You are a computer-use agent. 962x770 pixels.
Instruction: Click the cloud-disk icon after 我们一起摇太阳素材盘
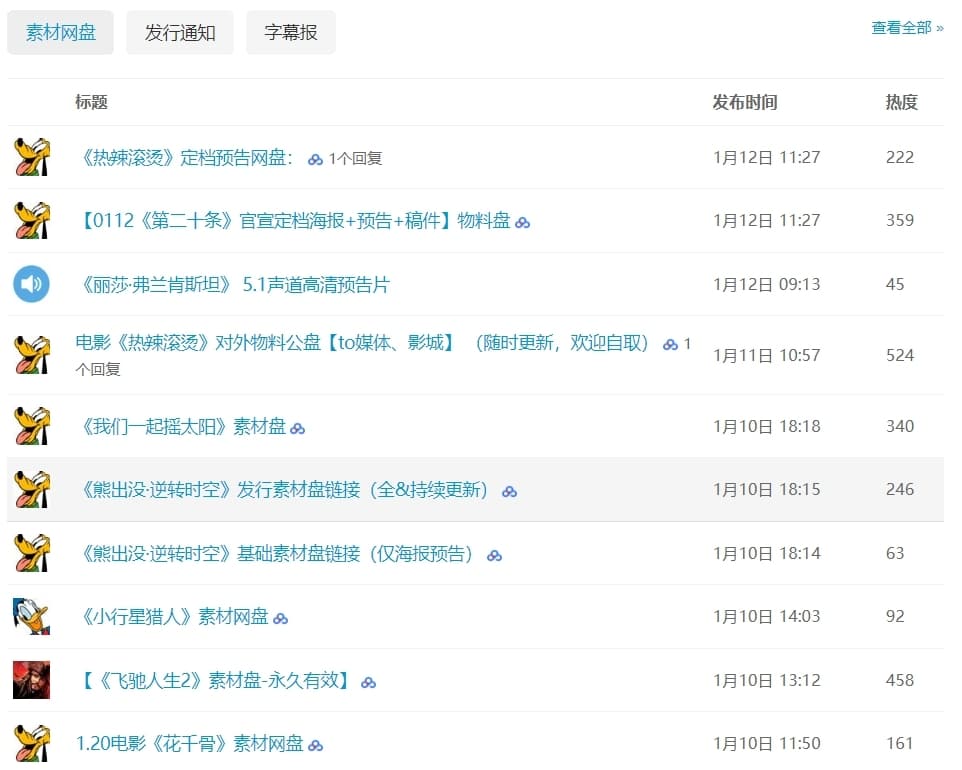[x=297, y=428]
